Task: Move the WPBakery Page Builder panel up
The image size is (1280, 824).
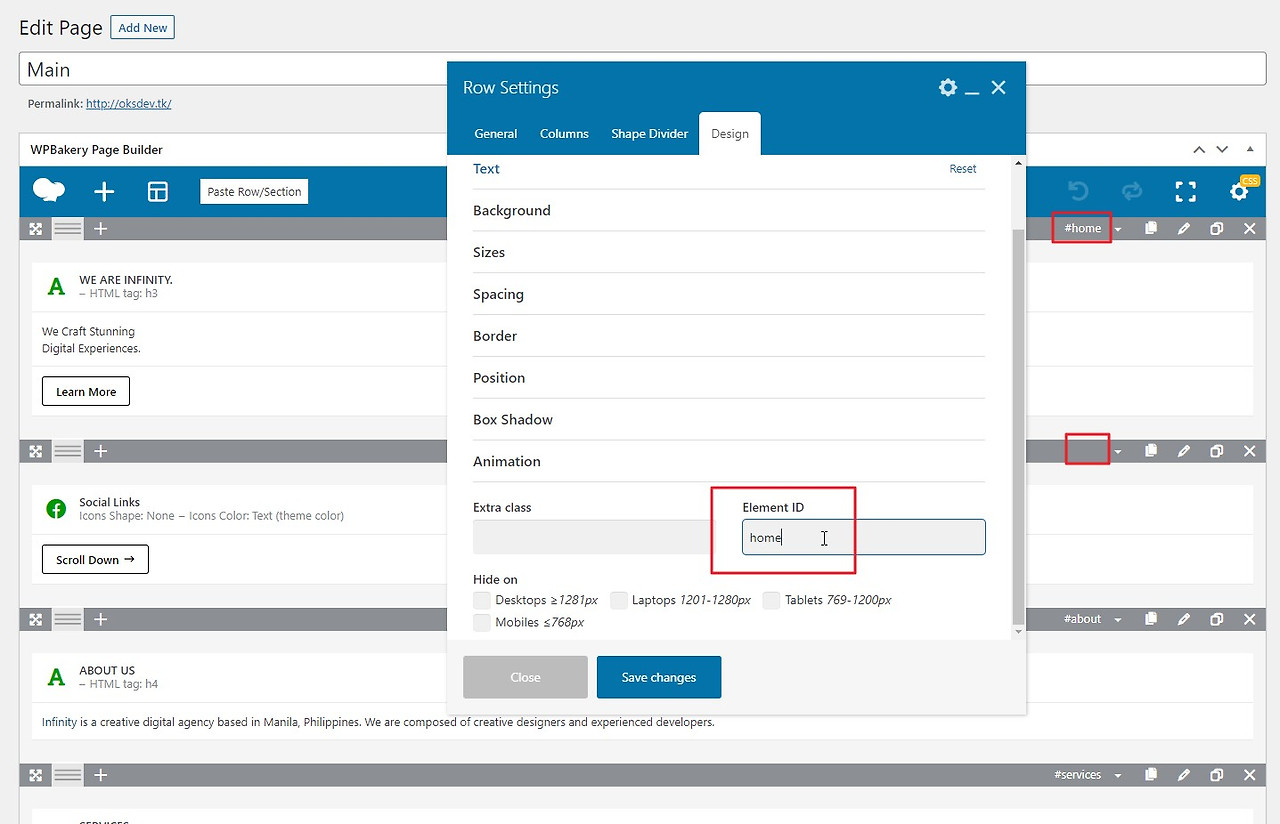Action: point(1199,150)
